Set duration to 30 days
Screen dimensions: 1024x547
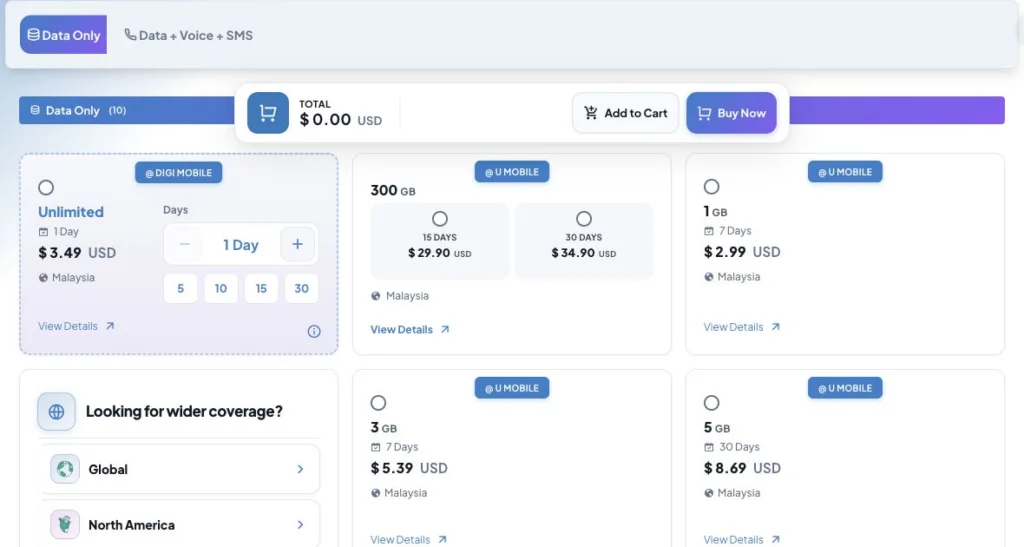301,289
